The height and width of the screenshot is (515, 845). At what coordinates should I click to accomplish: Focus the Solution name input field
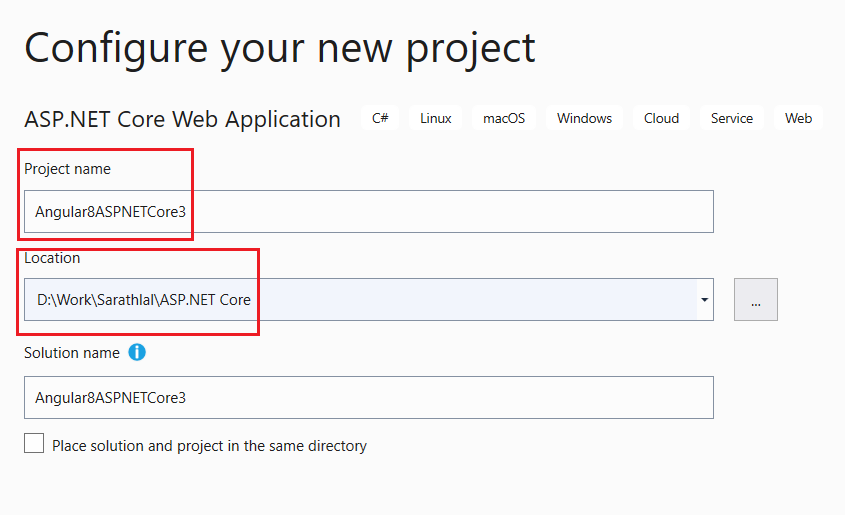[x=369, y=398]
